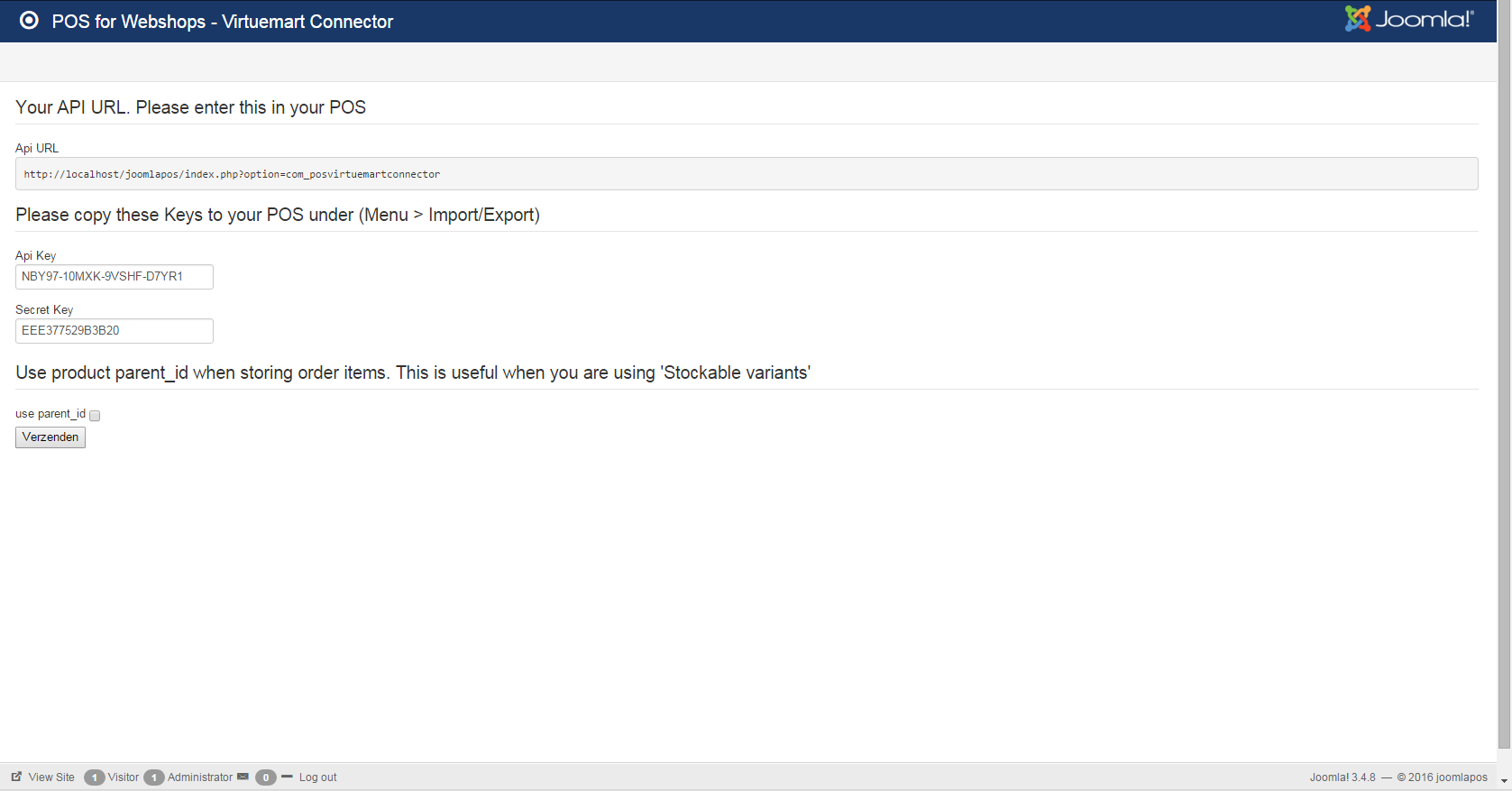Viewport: 1512px width, 791px height.
Task: Open the View Site link
Action: (51, 777)
